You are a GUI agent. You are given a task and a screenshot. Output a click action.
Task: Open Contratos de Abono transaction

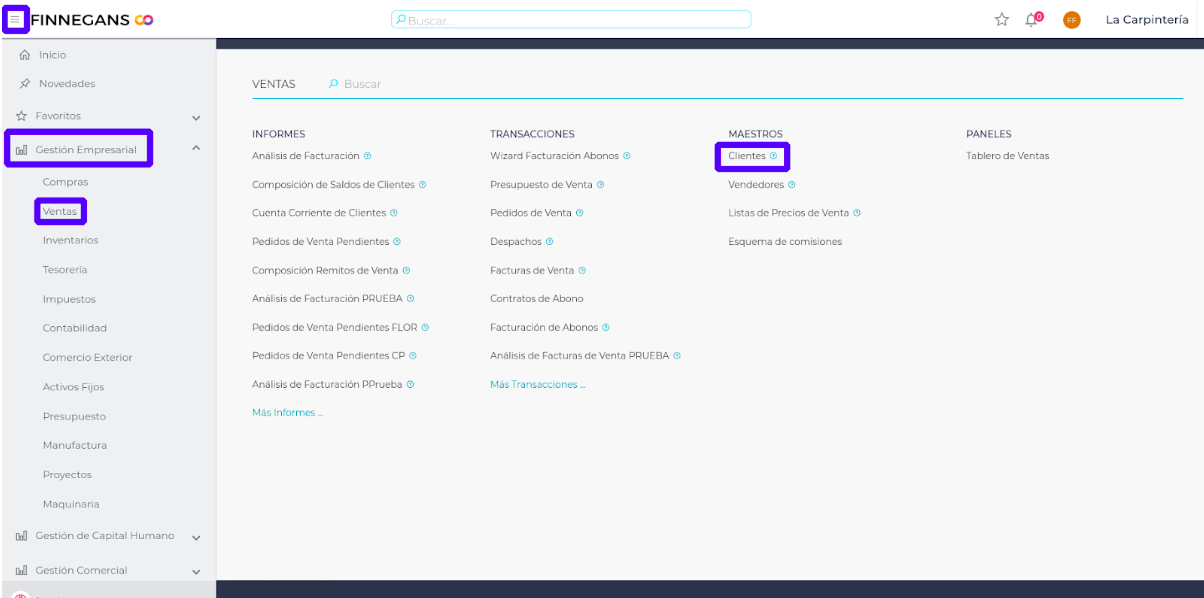(x=537, y=299)
